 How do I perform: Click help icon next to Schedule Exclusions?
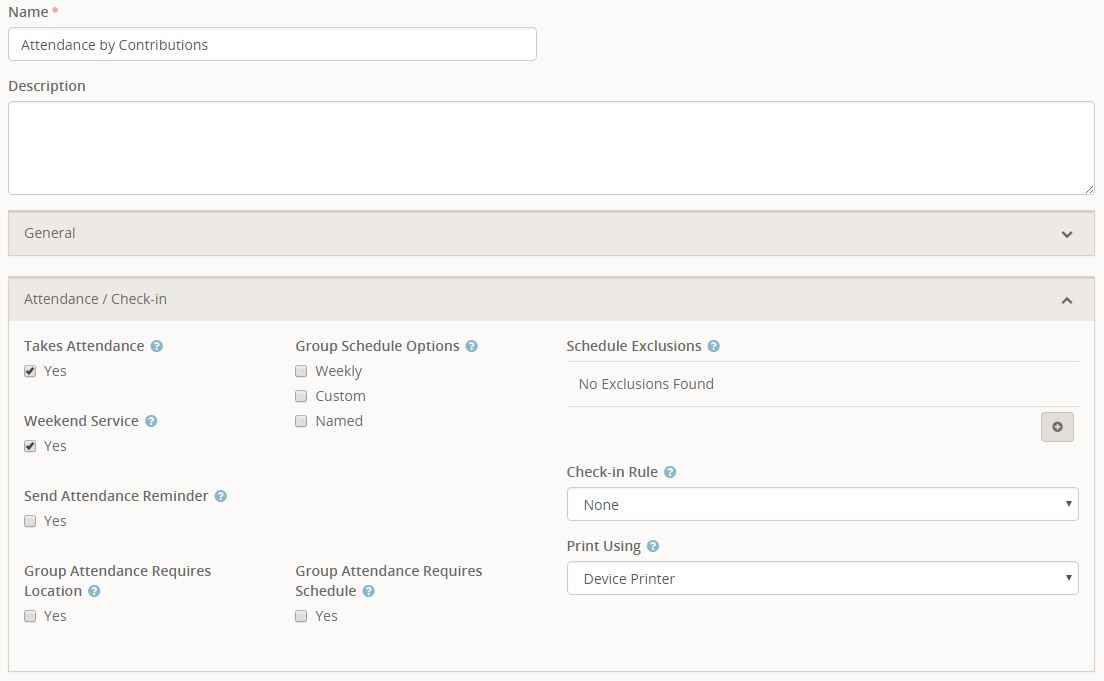coord(714,346)
